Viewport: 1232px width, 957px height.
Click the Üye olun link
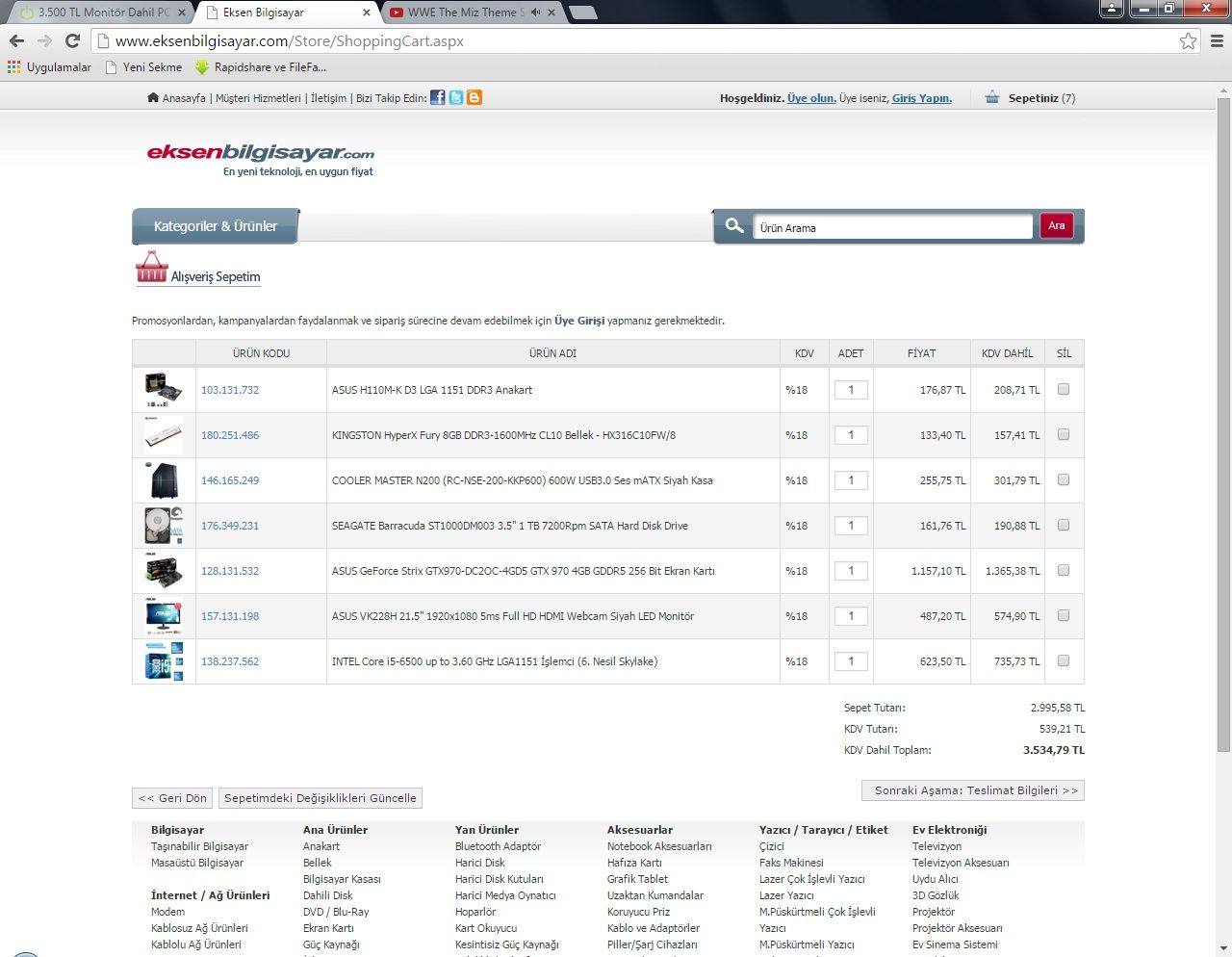pos(811,98)
